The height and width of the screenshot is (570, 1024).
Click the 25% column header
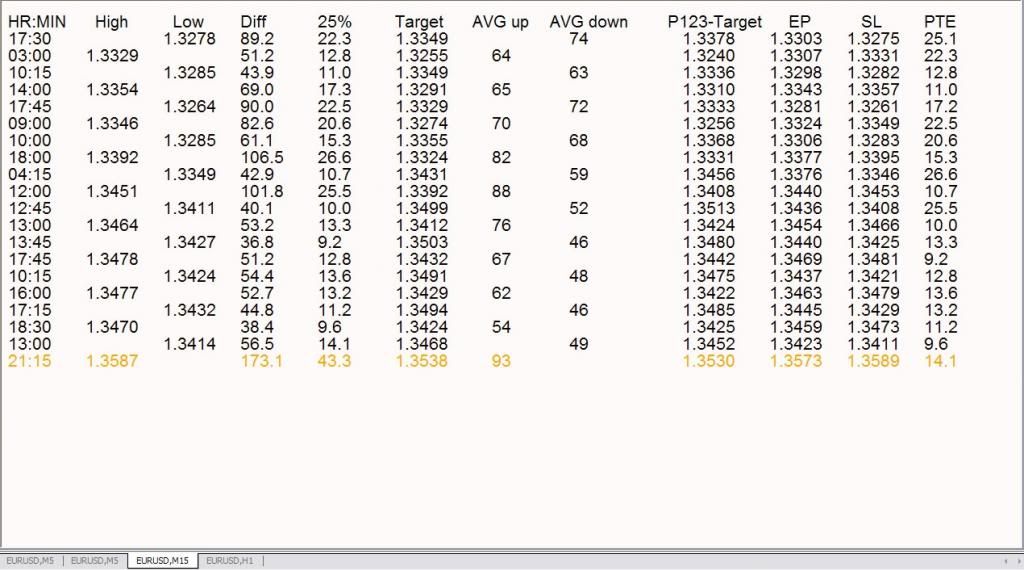point(334,22)
